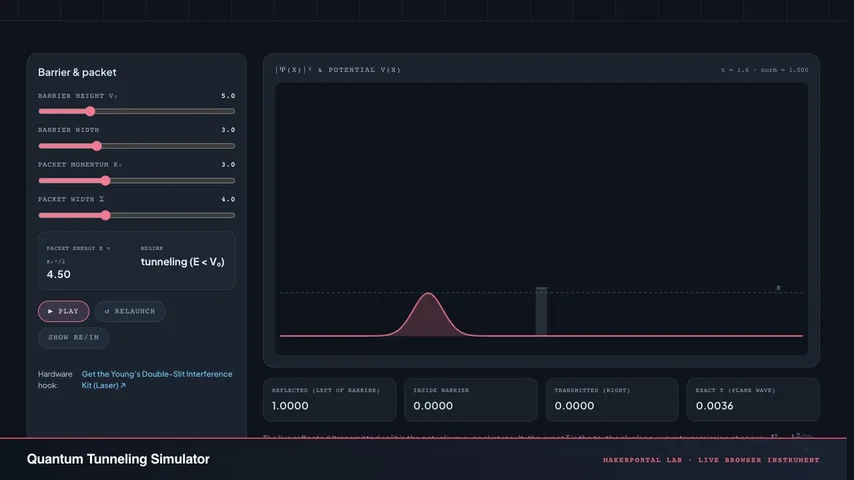Click the Play button
Screen dimensions: 854x480
click(64, 311)
